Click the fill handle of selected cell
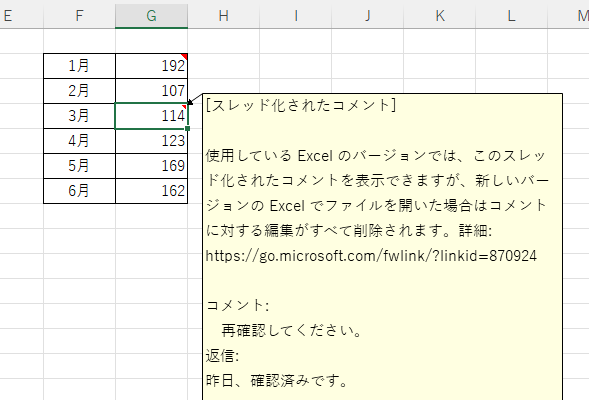The width and height of the screenshot is (589, 400). [187, 128]
